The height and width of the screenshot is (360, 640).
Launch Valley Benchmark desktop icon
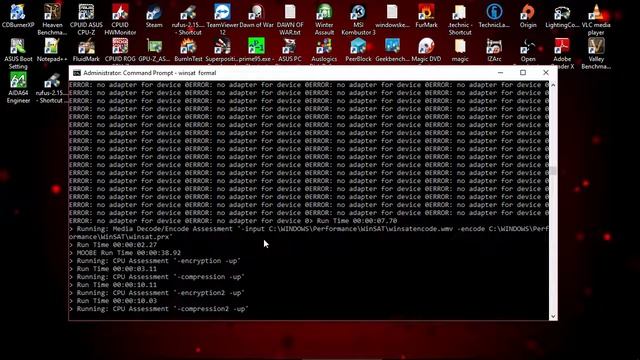(x=596, y=54)
